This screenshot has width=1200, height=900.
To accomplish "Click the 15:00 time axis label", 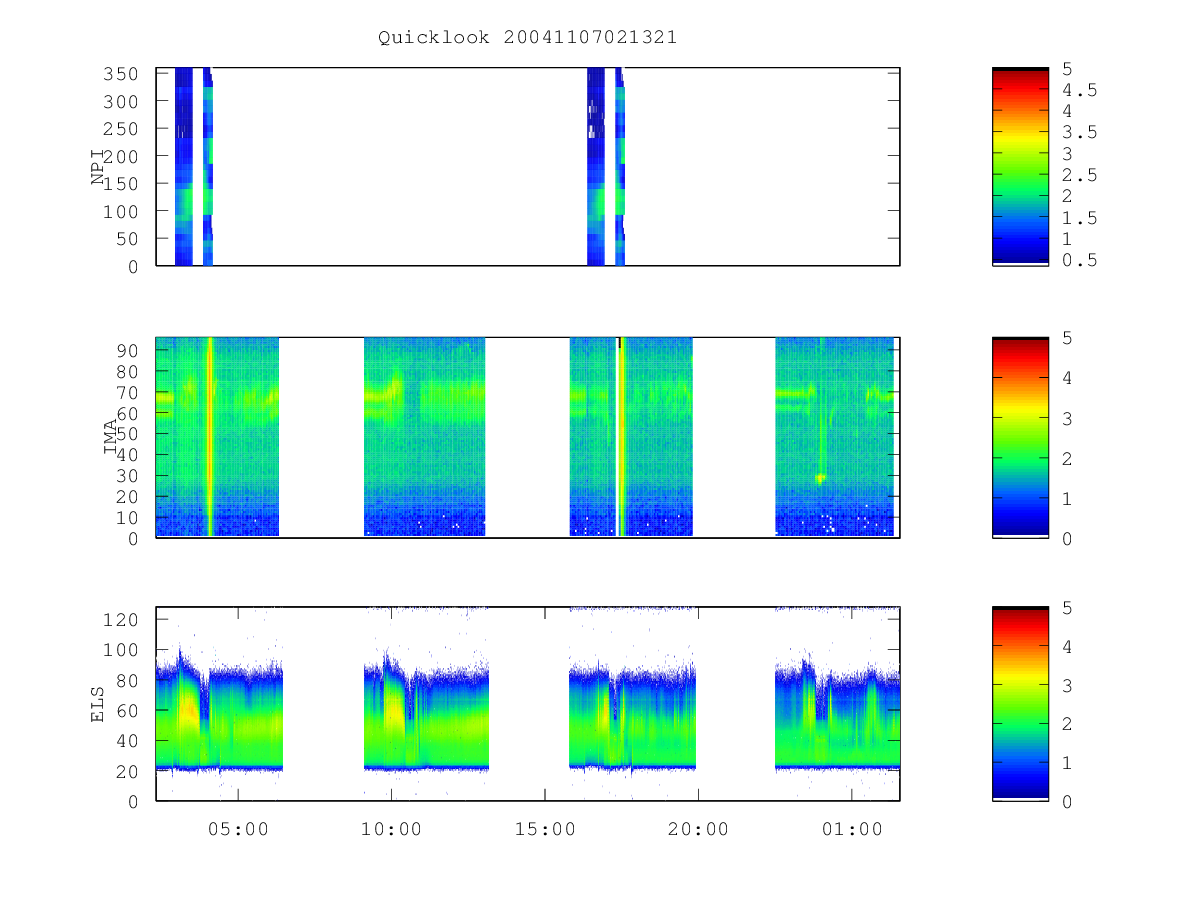I will (544, 829).
